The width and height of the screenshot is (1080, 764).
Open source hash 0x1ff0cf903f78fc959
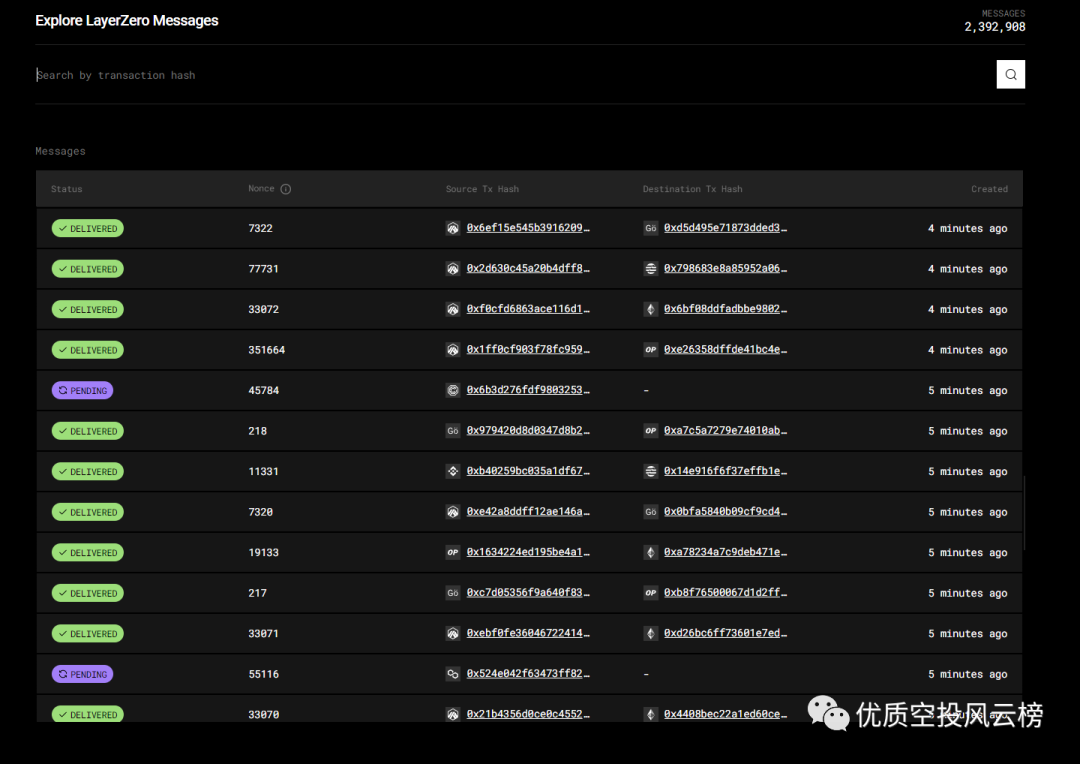click(528, 349)
